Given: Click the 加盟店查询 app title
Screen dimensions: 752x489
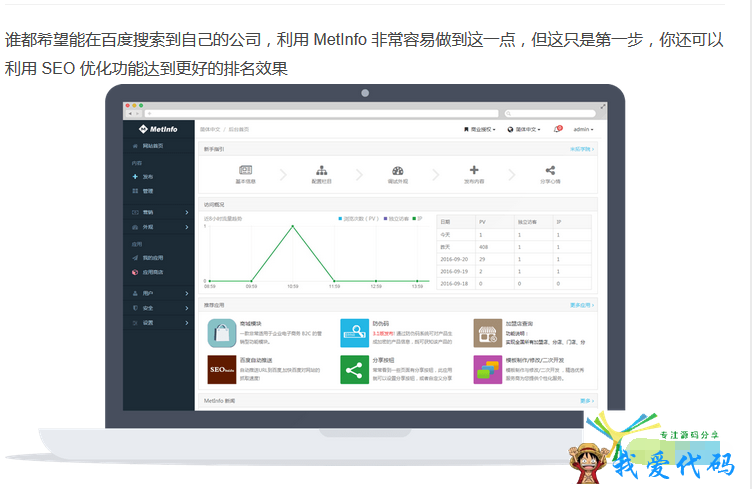Looking at the screenshot, I should click(x=519, y=324).
